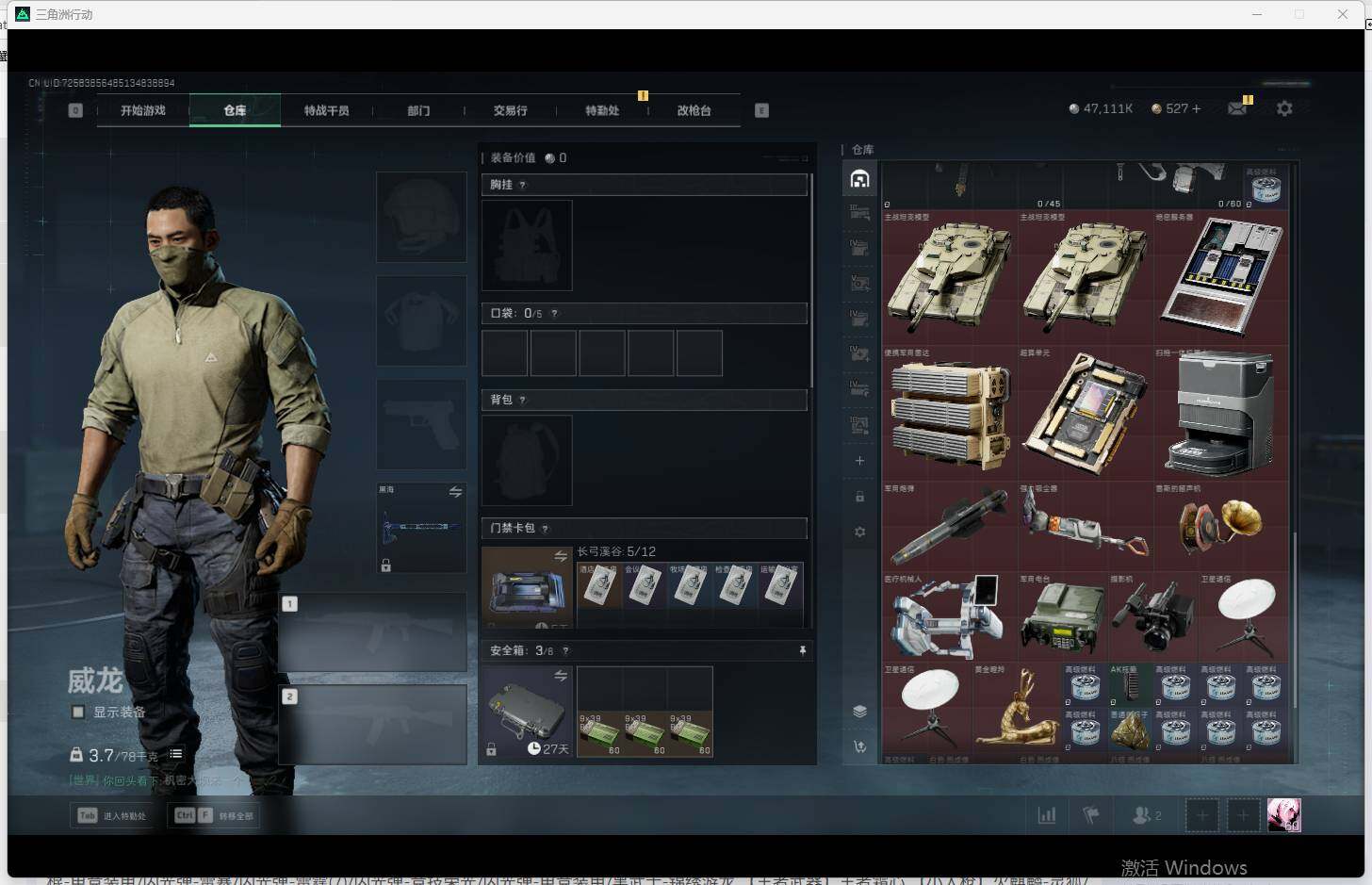Open the 交易行 tab

pyautogui.click(x=510, y=110)
